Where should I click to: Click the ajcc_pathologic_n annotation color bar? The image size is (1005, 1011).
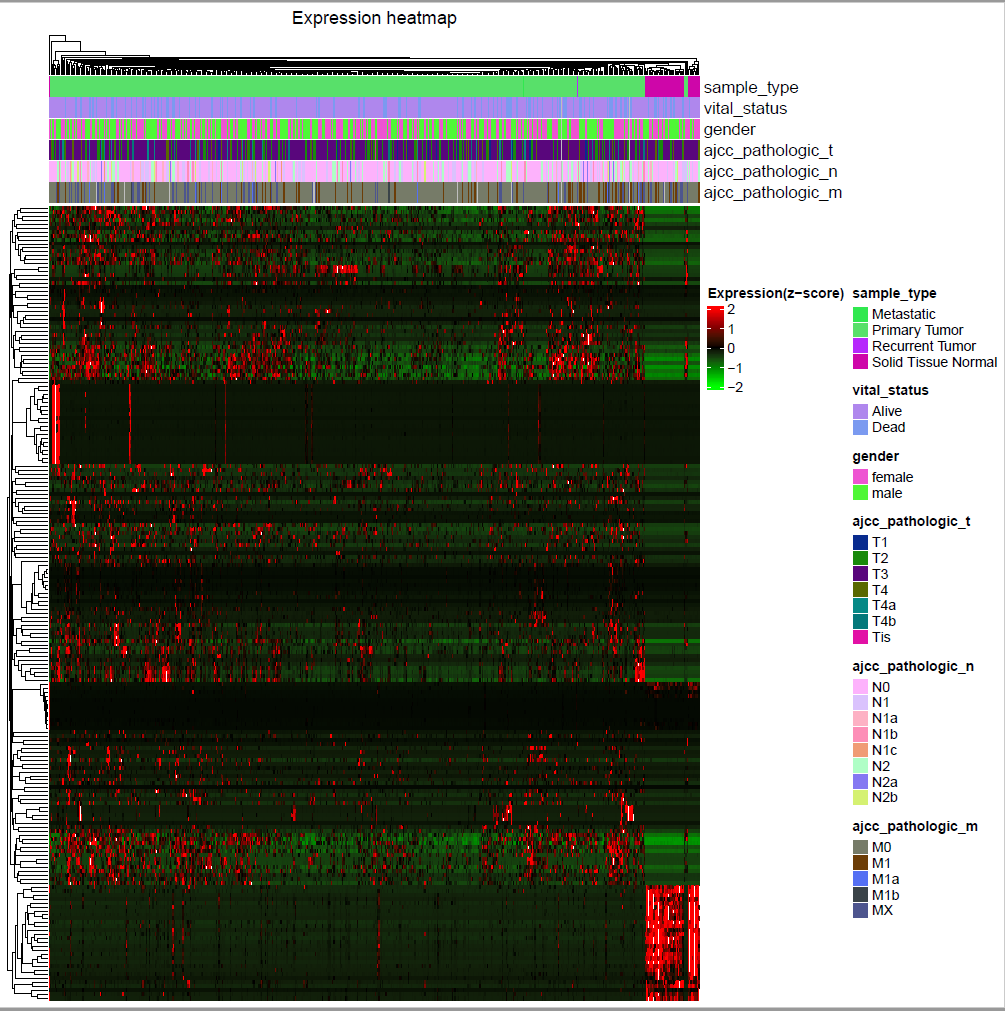(x=375, y=172)
